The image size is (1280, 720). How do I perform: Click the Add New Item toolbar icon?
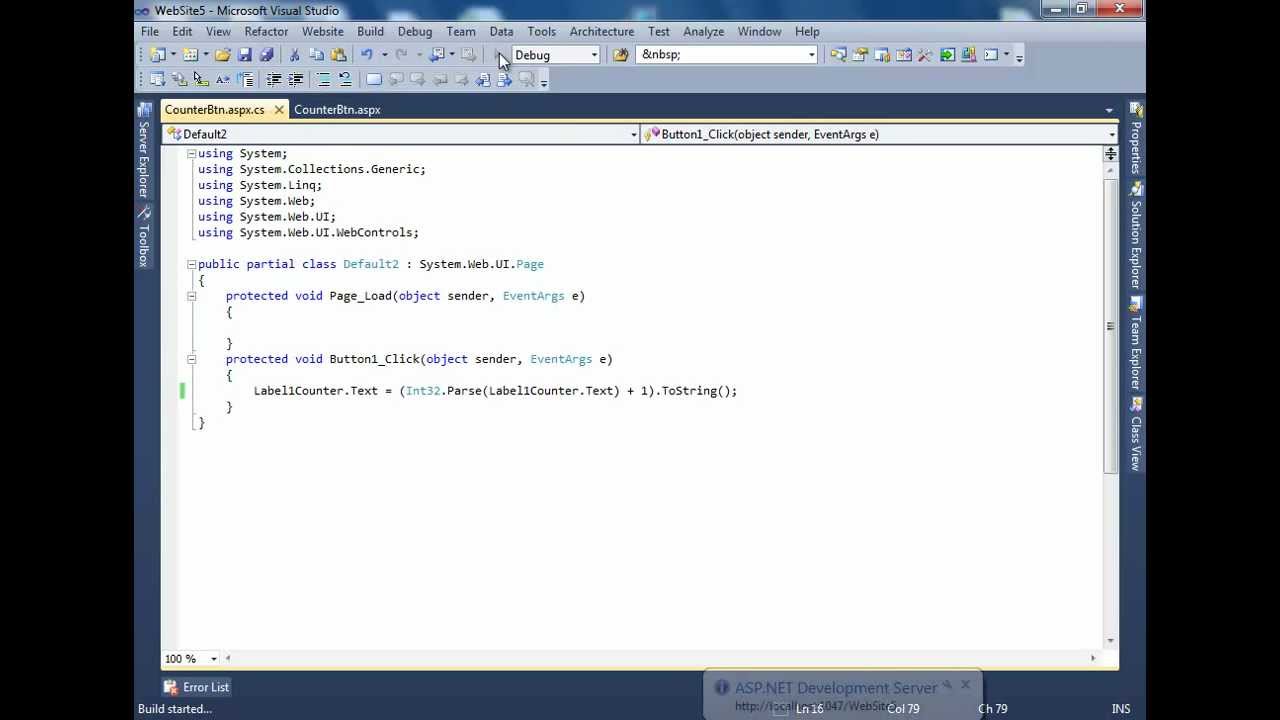(190, 55)
